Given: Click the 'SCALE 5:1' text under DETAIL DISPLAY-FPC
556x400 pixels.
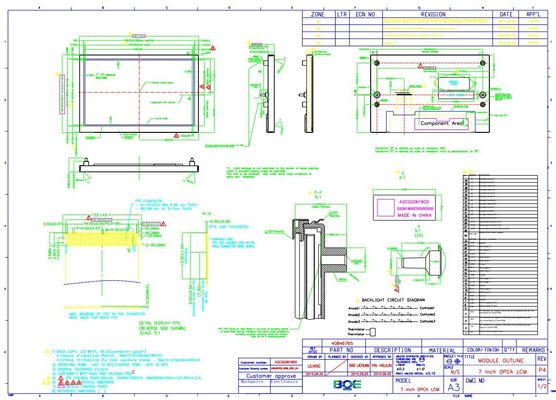Looking at the screenshot, I should click(151, 333).
